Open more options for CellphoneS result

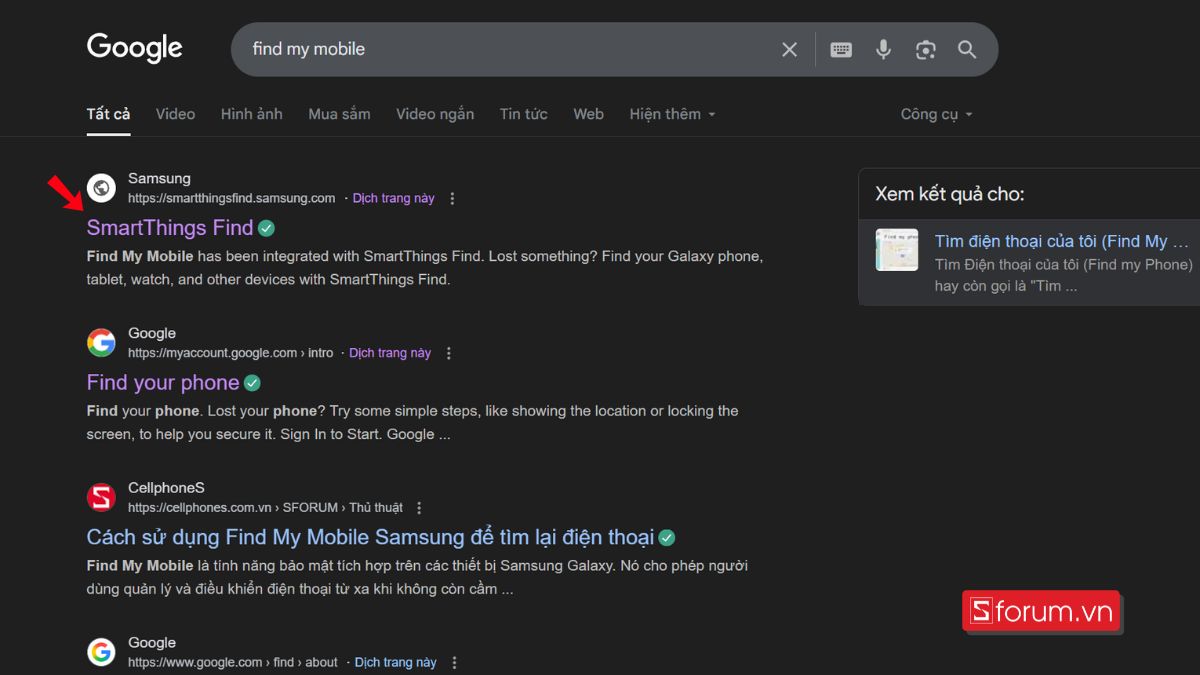(x=419, y=508)
